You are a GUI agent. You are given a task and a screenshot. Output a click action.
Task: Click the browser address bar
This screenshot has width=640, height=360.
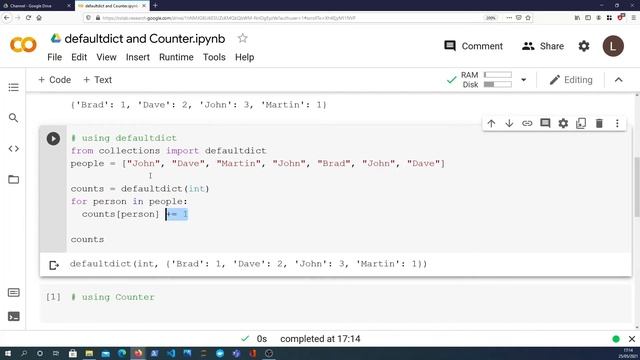(286, 18)
